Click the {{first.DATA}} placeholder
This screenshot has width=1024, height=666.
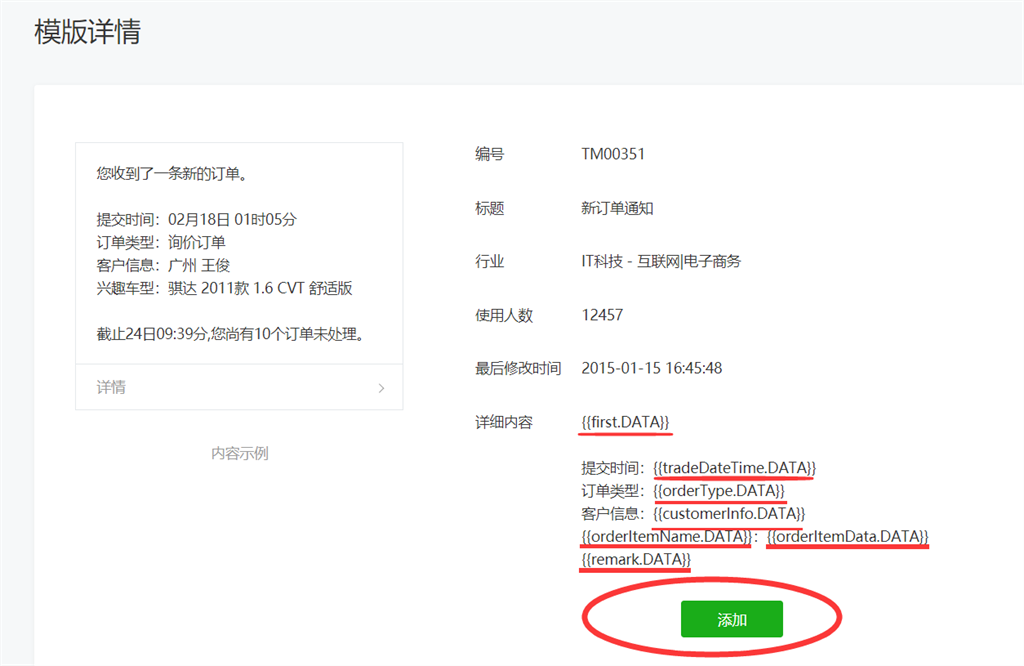click(626, 422)
